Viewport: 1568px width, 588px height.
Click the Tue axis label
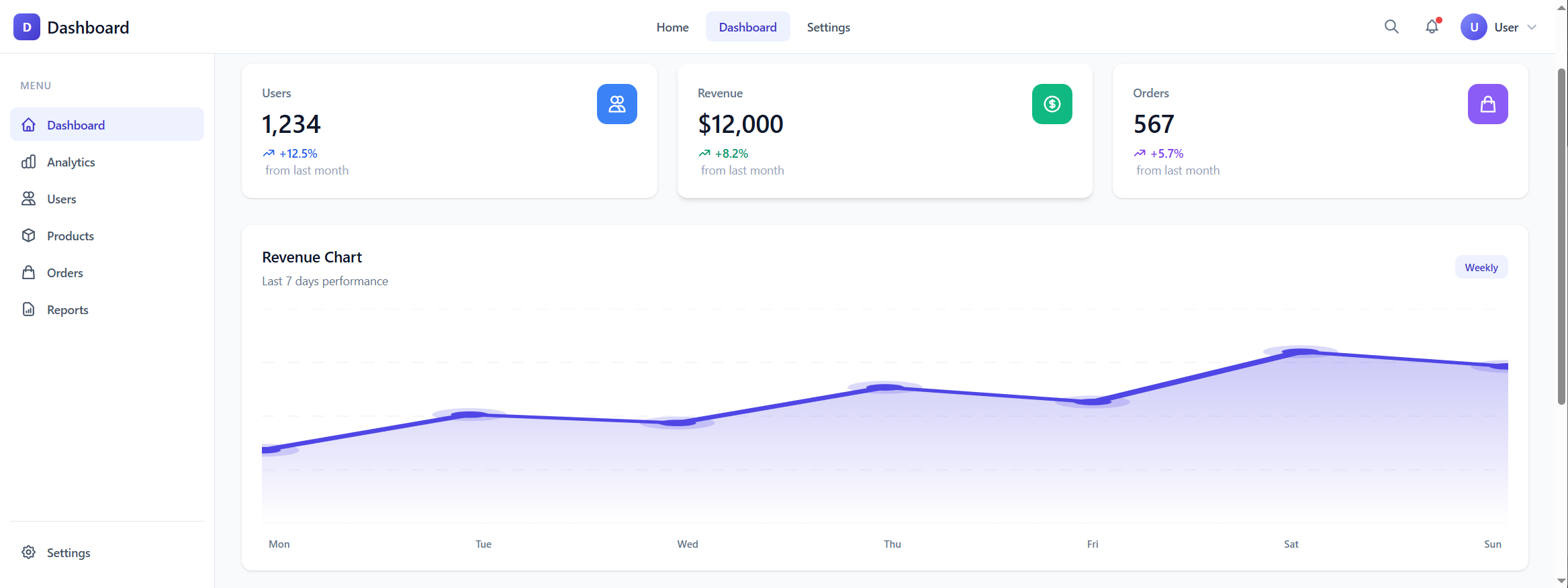point(483,544)
